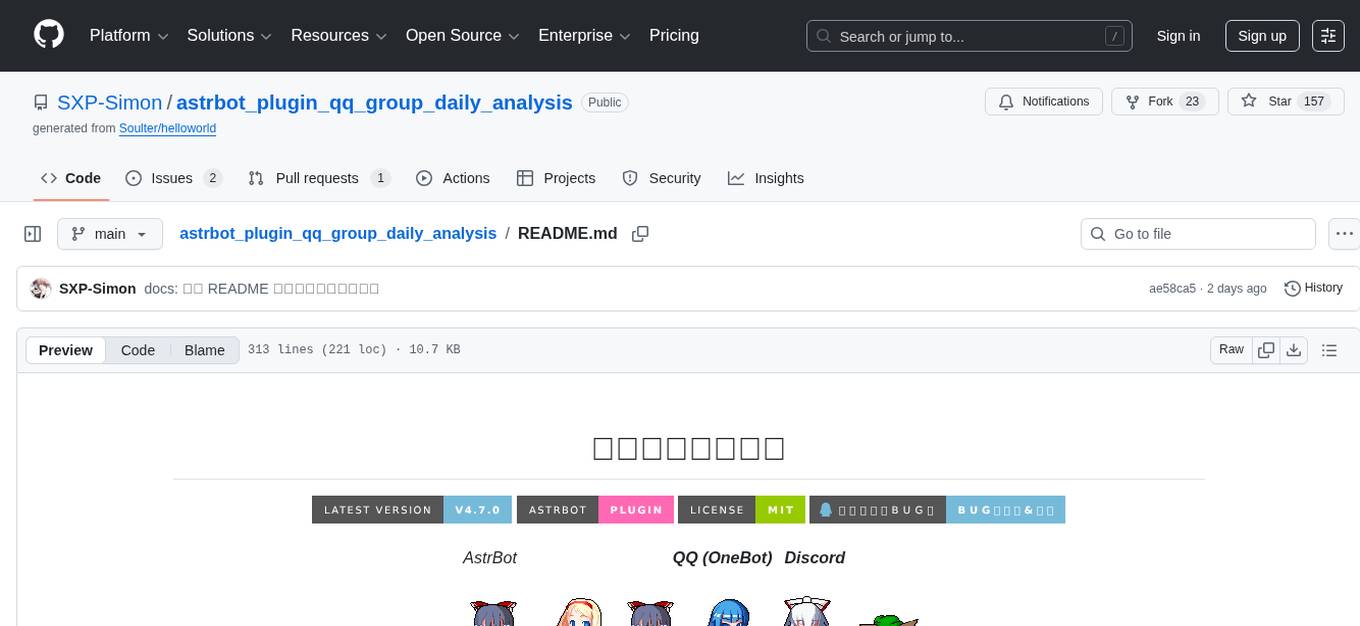The image size is (1360, 626).
Task: Fork this repository
Action: (1163, 101)
